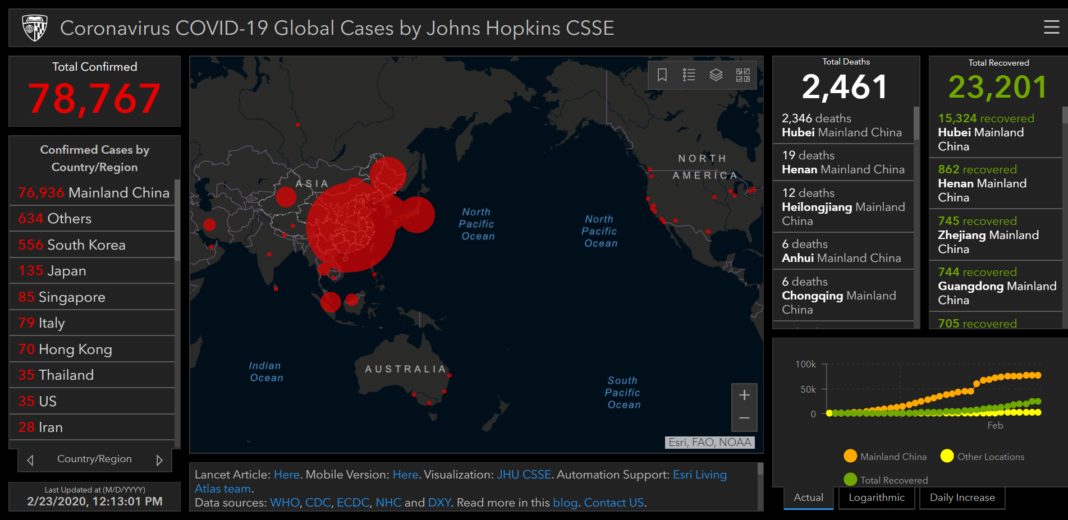Click the Guangdong 744 recovered entry
Image resolution: width=1068 pixels, height=520 pixels.
tap(995, 286)
